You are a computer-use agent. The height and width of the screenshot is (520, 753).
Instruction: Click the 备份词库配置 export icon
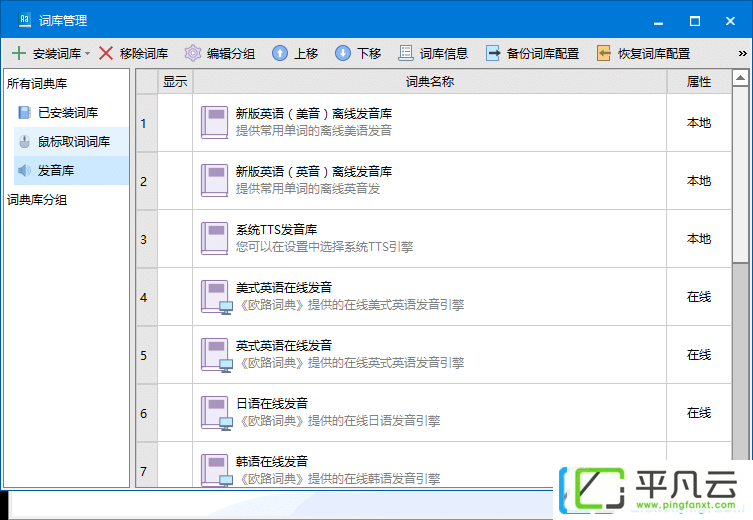pyautogui.click(x=493, y=53)
